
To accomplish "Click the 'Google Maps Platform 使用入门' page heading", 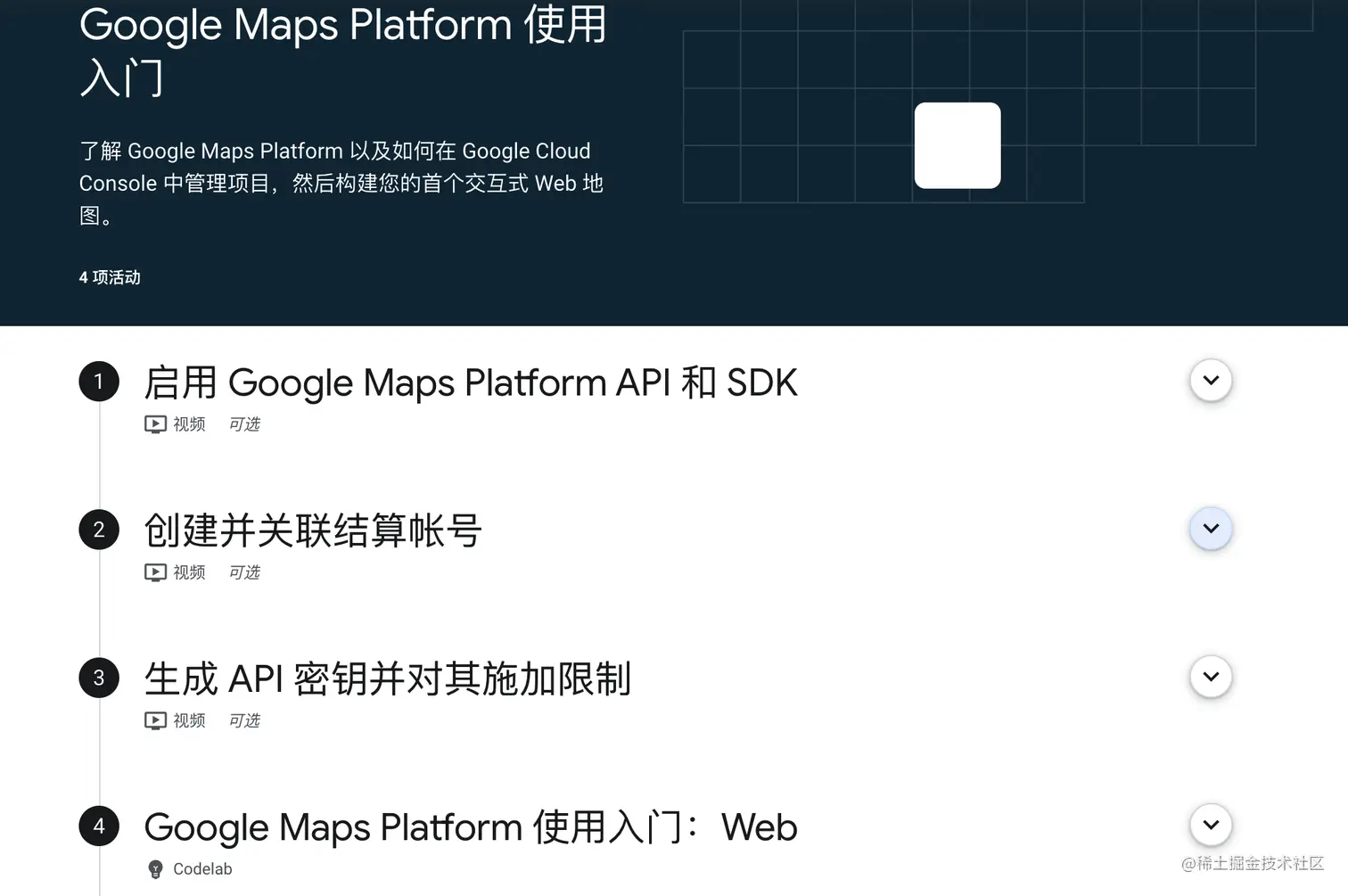I will (343, 50).
